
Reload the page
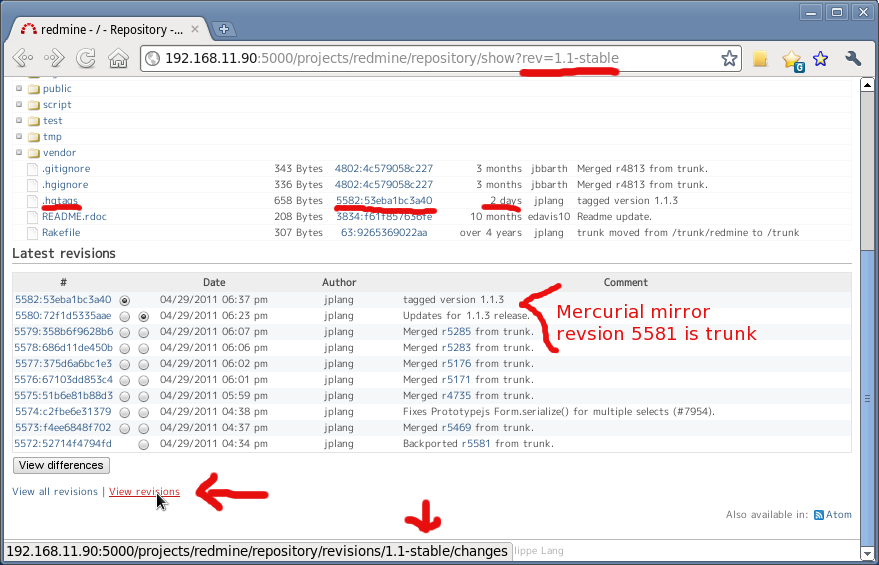[x=86, y=58]
